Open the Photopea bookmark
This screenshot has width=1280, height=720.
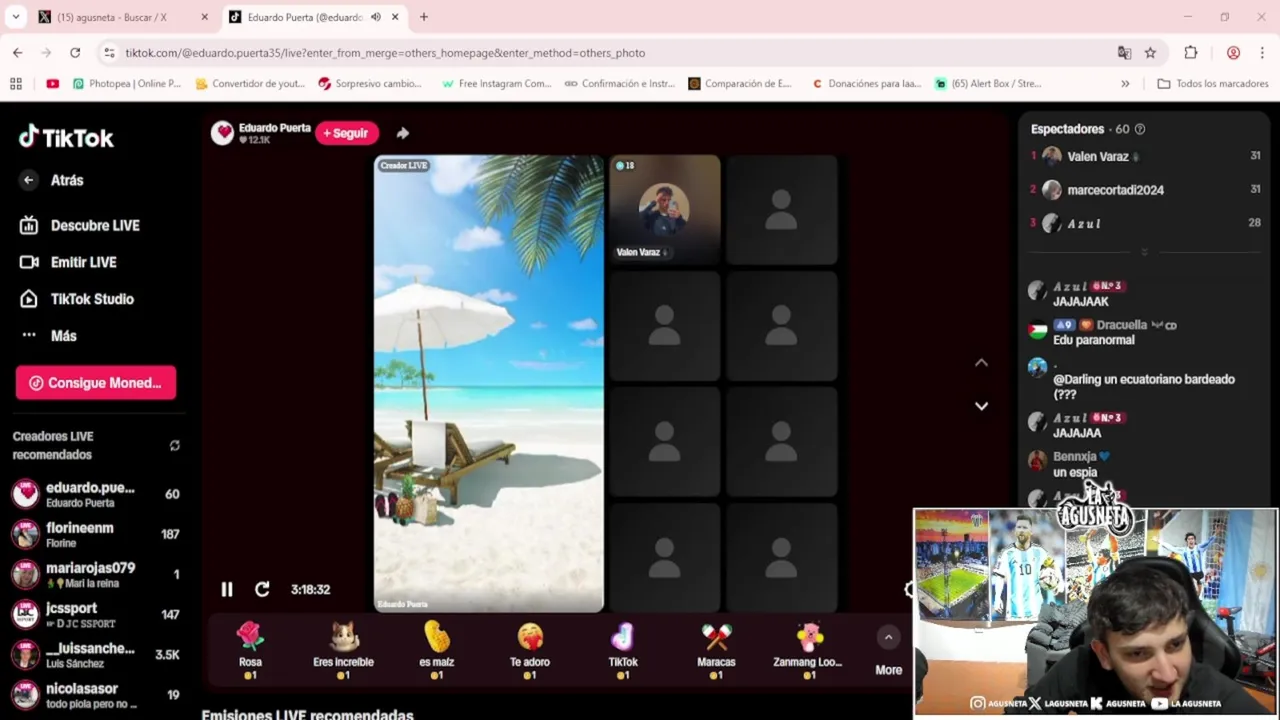coord(126,84)
